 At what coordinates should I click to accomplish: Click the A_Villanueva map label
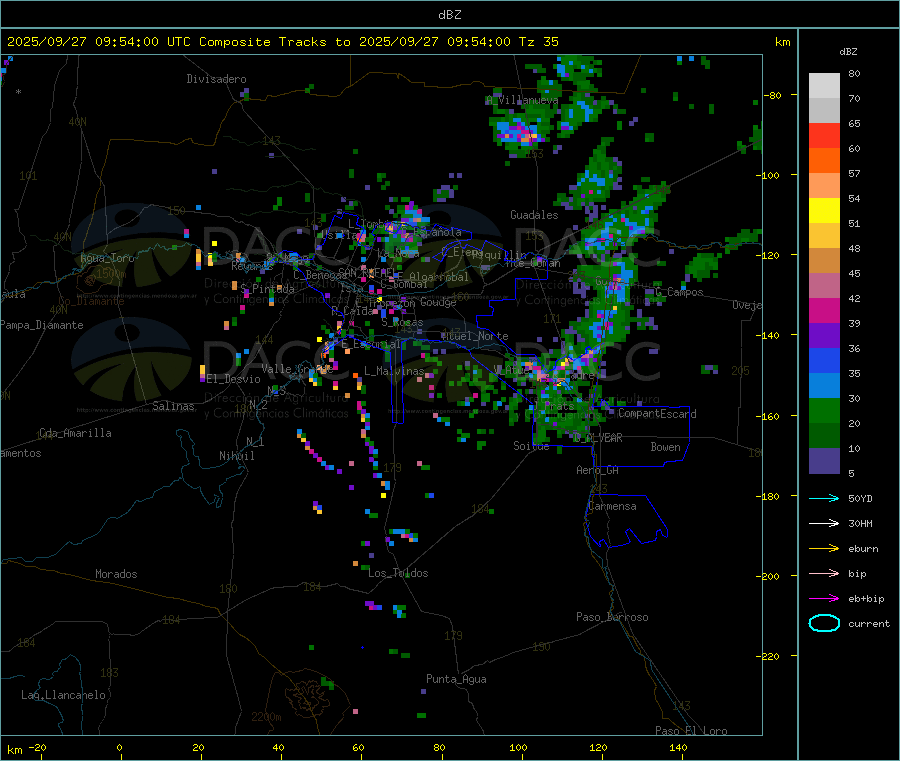coord(522,100)
